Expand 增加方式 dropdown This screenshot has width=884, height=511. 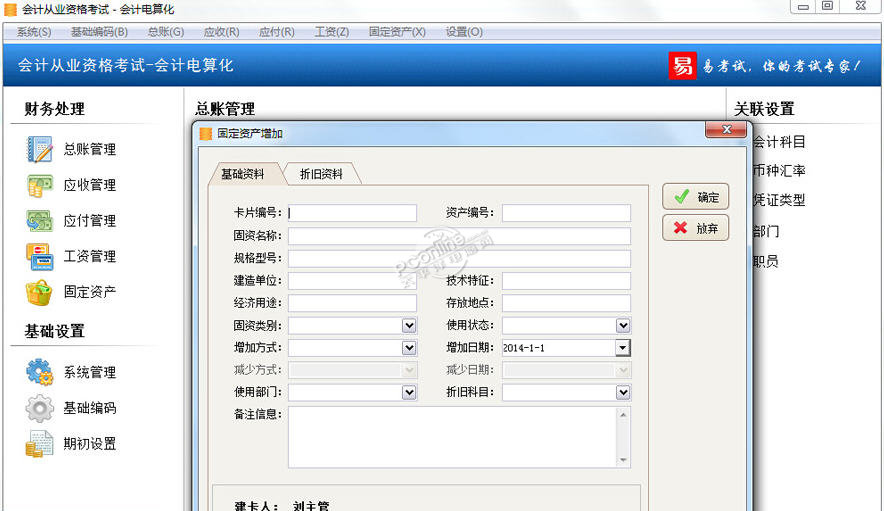click(x=409, y=348)
